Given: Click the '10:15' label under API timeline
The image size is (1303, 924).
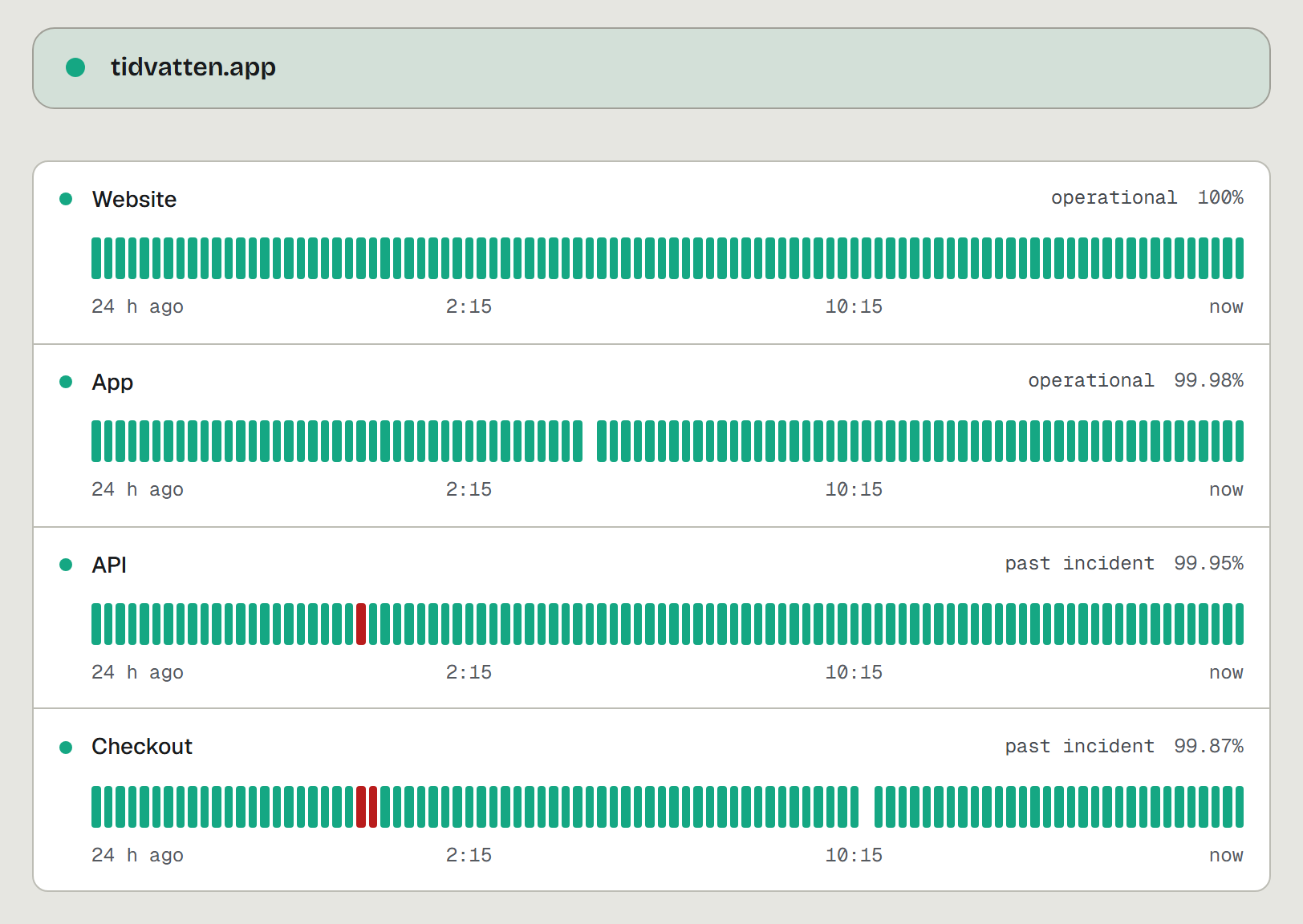Looking at the screenshot, I should [854, 672].
